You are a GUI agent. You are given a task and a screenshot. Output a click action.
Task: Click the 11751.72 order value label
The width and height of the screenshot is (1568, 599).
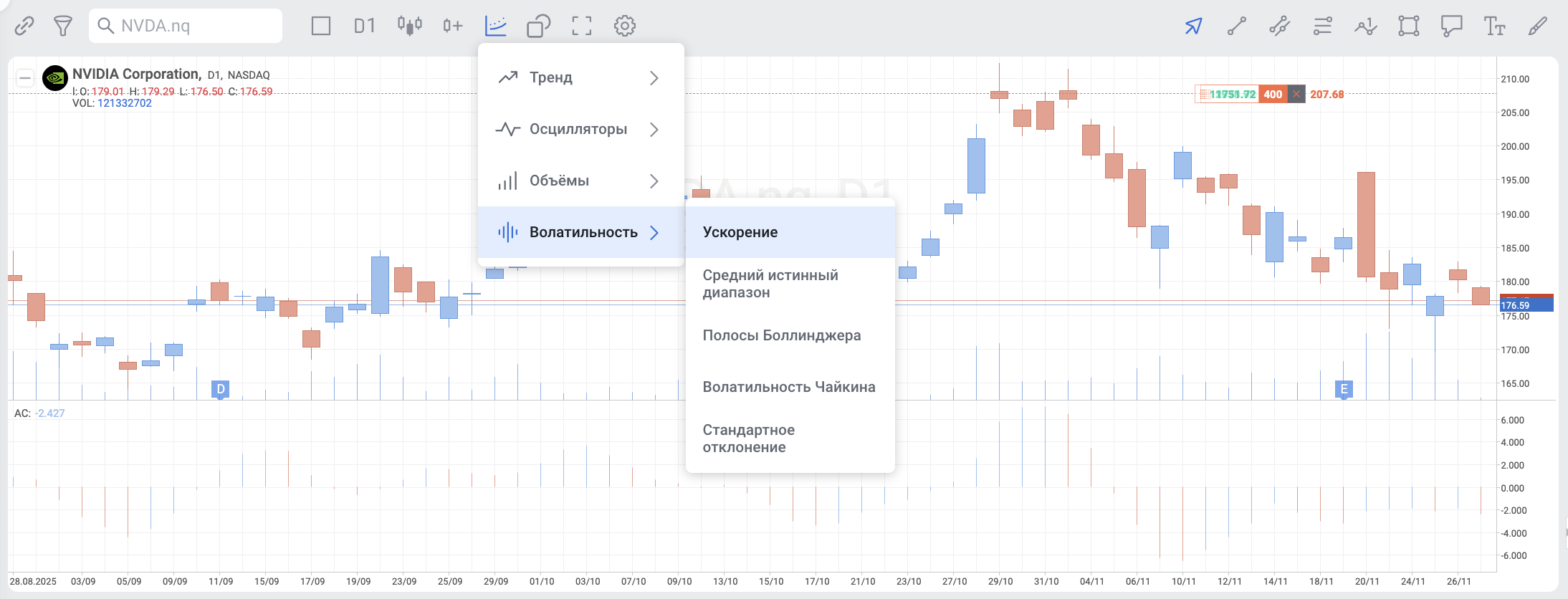(1232, 94)
